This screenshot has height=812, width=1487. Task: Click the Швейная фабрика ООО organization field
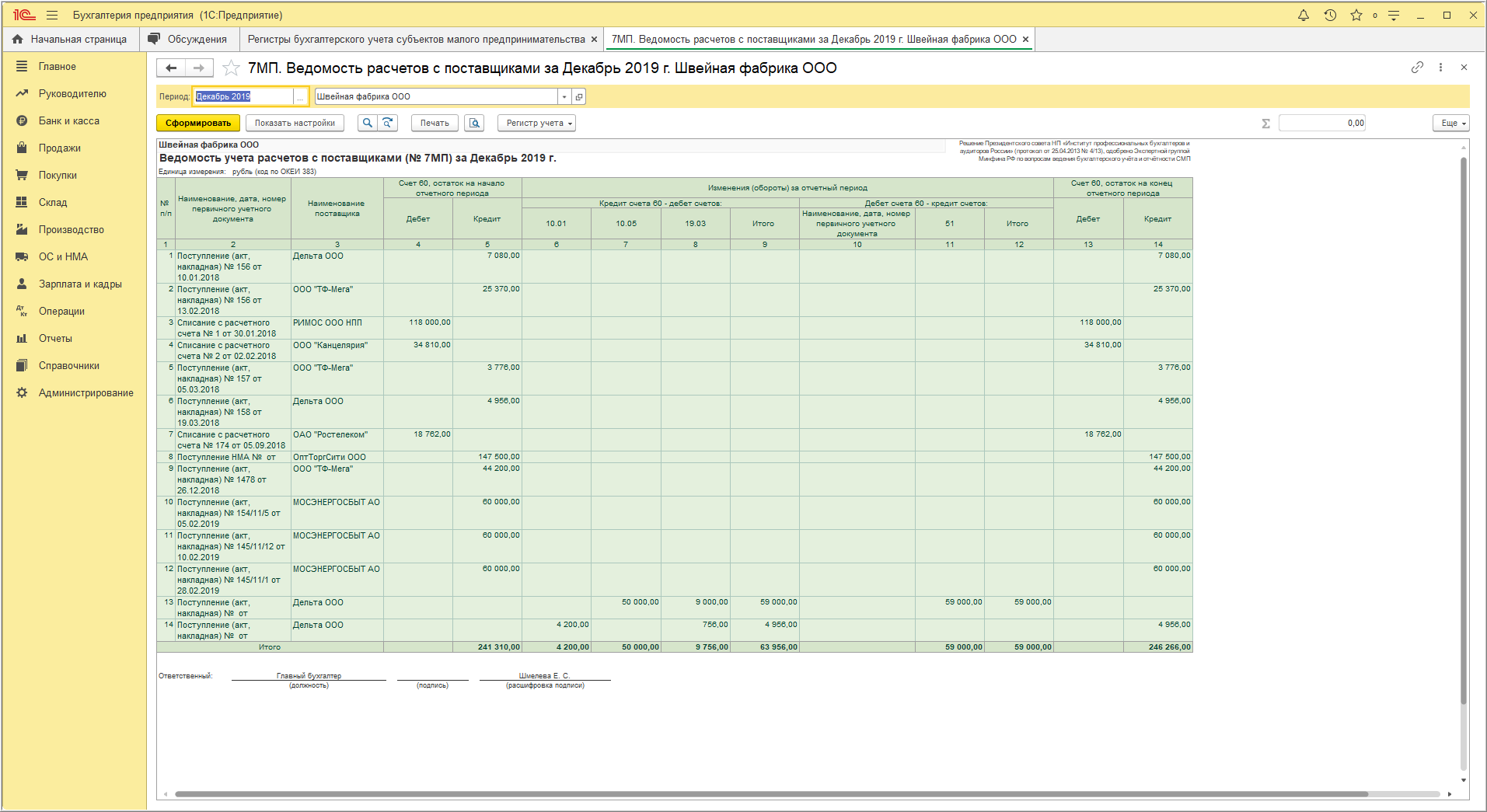(436, 96)
